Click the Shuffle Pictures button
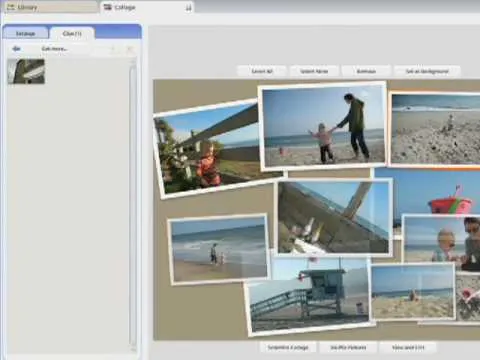The height and width of the screenshot is (360, 480). click(348, 348)
